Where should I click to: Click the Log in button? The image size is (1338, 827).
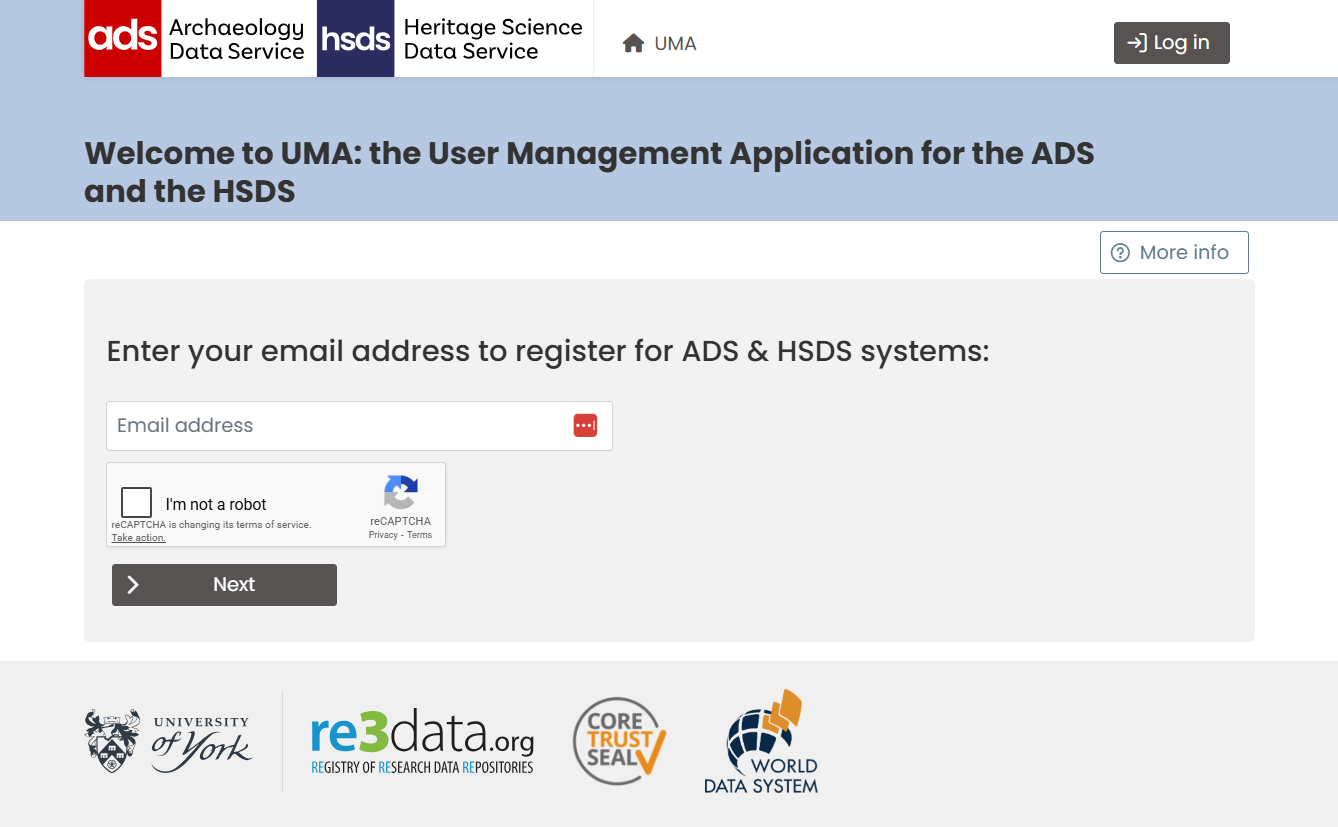click(1171, 43)
